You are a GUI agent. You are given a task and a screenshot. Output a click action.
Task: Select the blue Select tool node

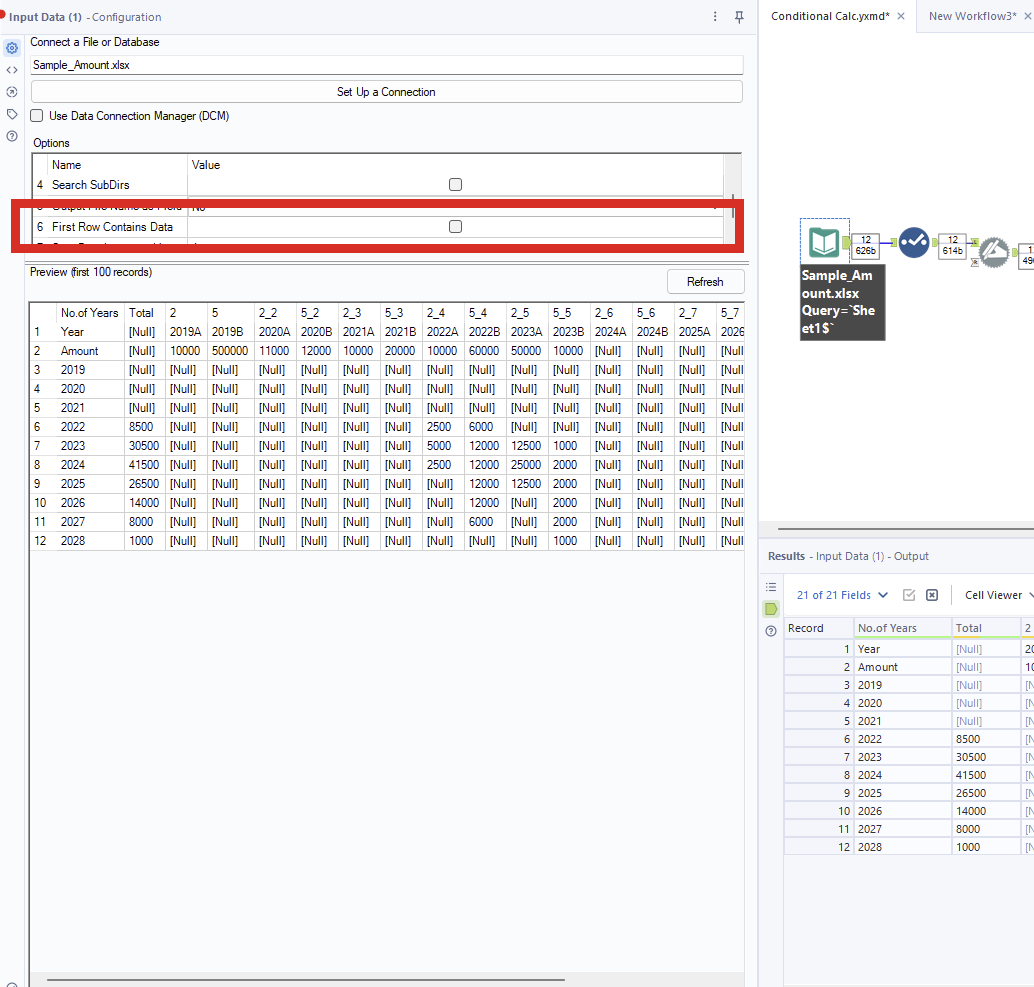click(913, 242)
